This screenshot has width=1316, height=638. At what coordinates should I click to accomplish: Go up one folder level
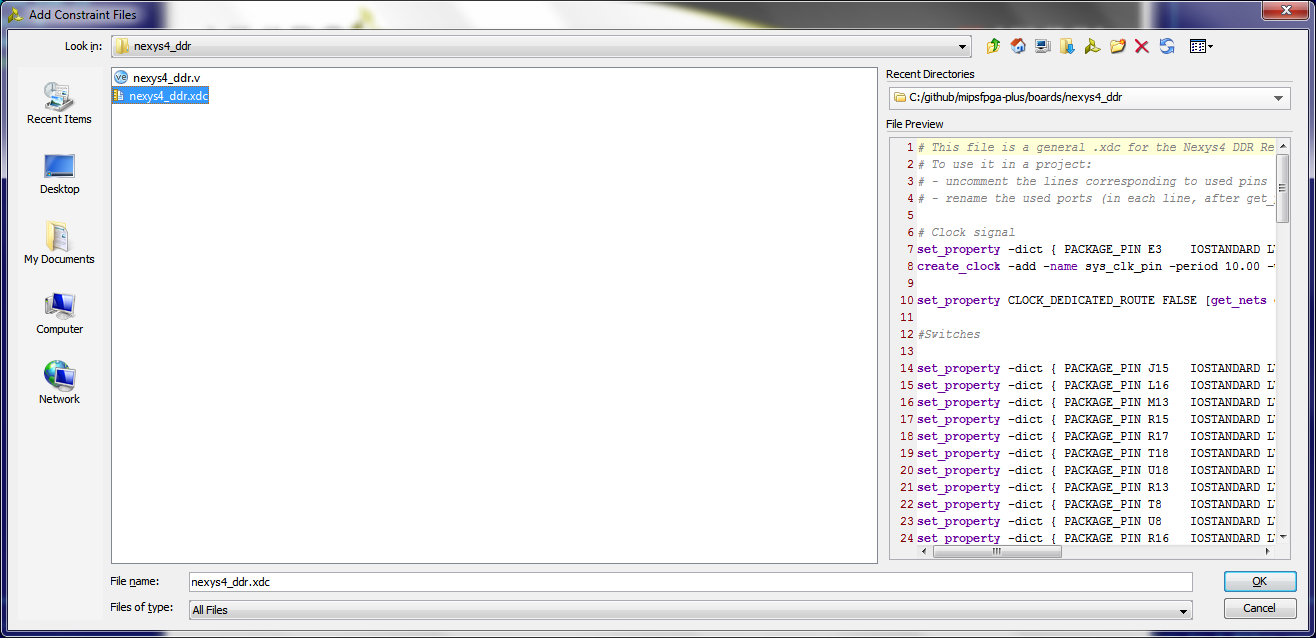(993, 46)
